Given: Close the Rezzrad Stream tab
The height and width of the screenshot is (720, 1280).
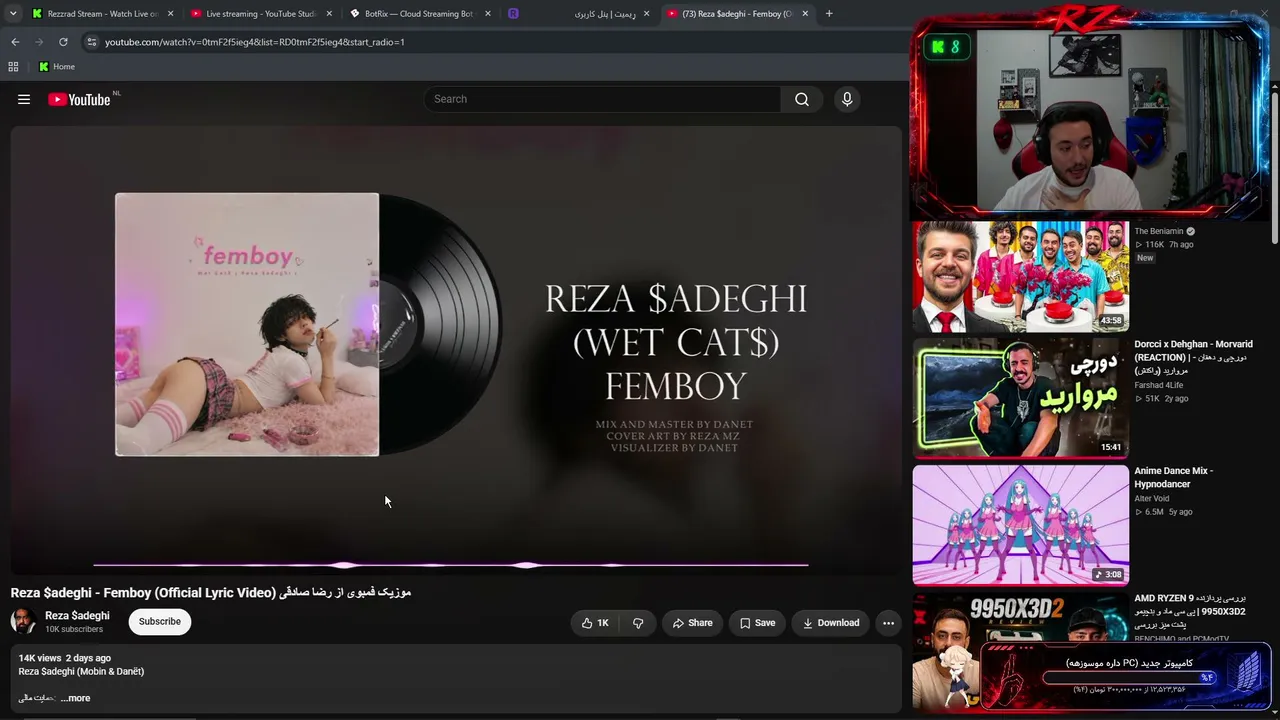Looking at the screenshot, I should [170, 14].
